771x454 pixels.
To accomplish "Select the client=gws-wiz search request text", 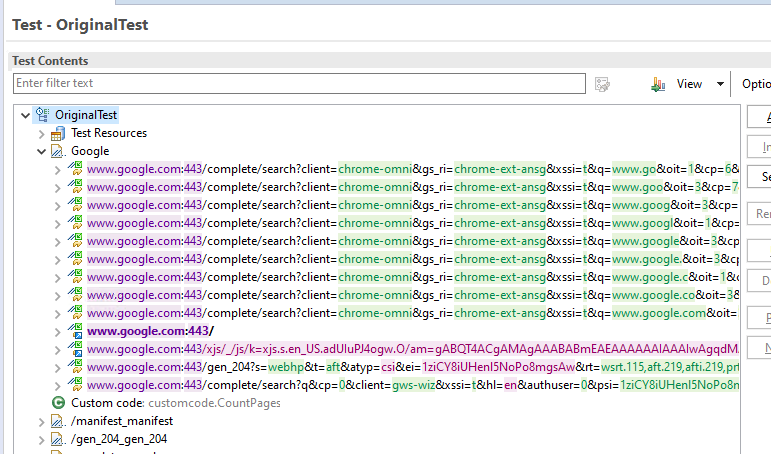I will pyautogui.click(x=413, y=385).
